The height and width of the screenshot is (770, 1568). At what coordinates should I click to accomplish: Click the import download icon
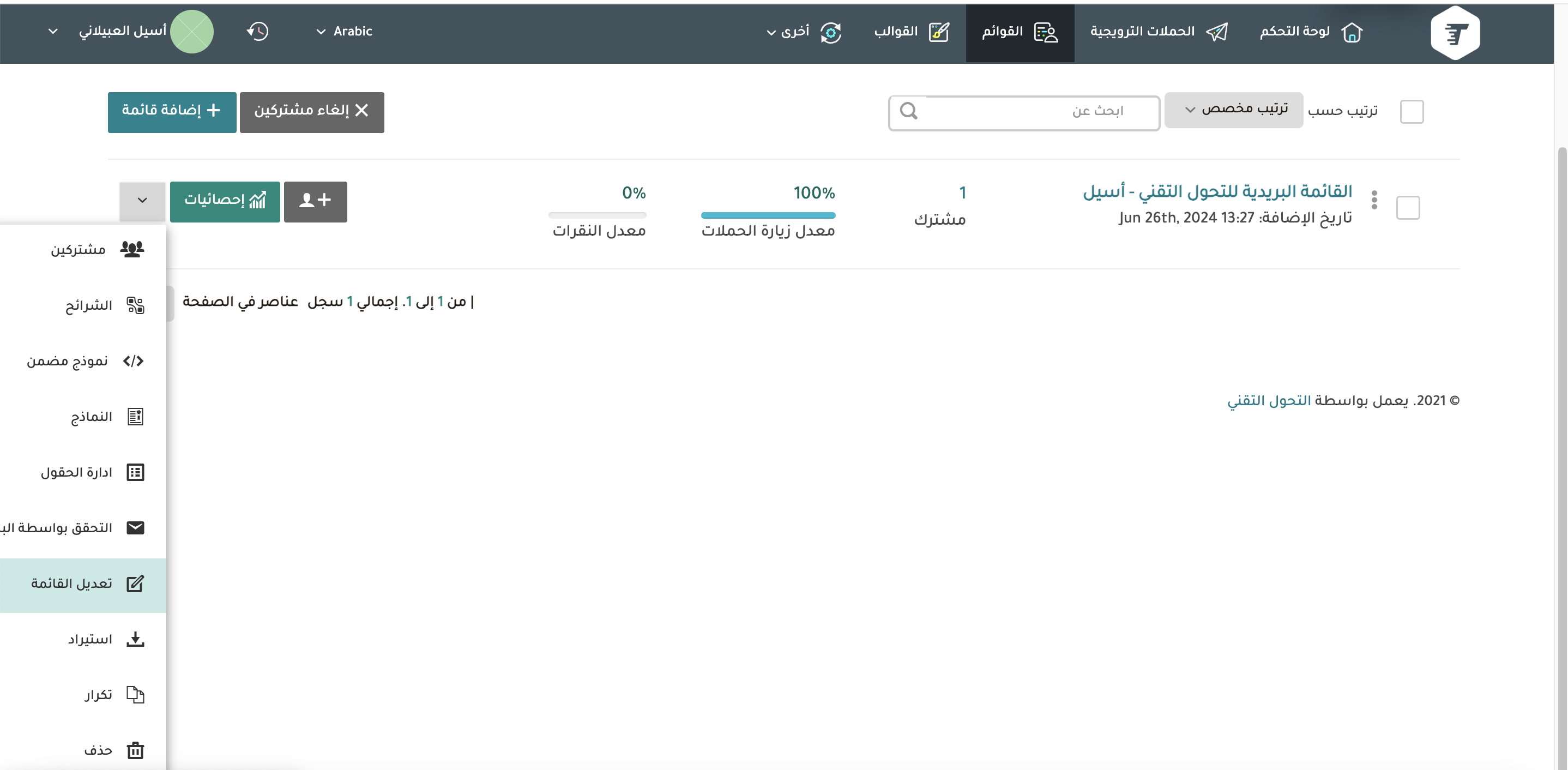(x=135, y=639)
